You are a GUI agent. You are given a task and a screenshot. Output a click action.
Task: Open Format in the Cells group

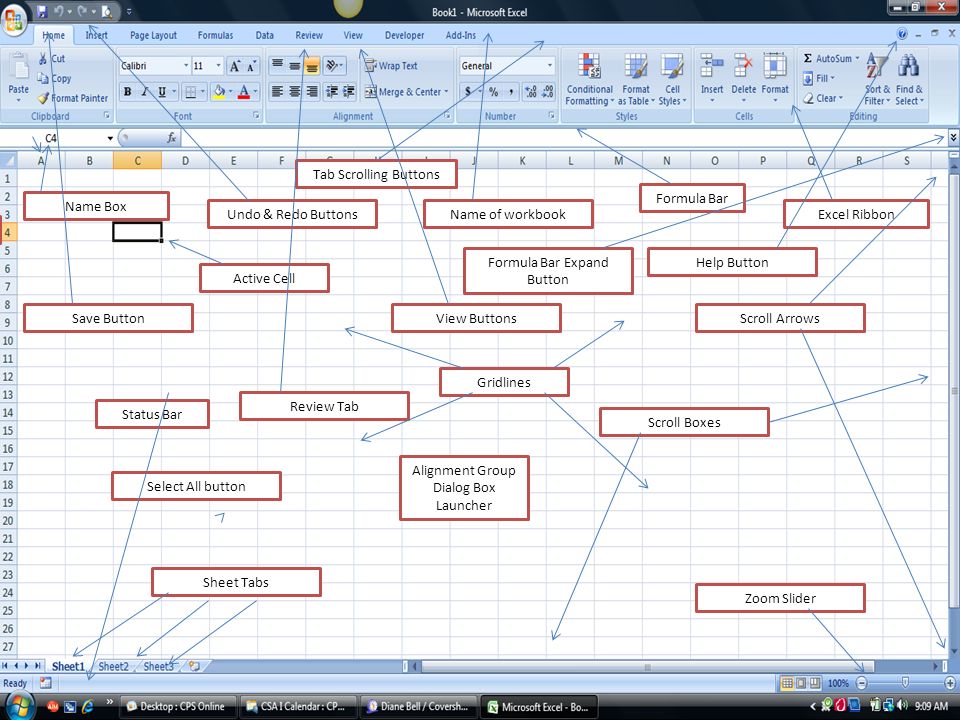coord(775,78)
